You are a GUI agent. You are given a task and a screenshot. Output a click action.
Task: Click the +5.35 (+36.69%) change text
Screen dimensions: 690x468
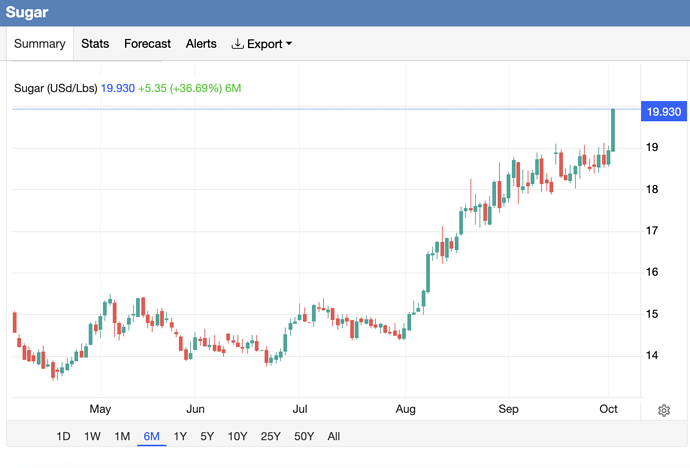coord(180,88)
